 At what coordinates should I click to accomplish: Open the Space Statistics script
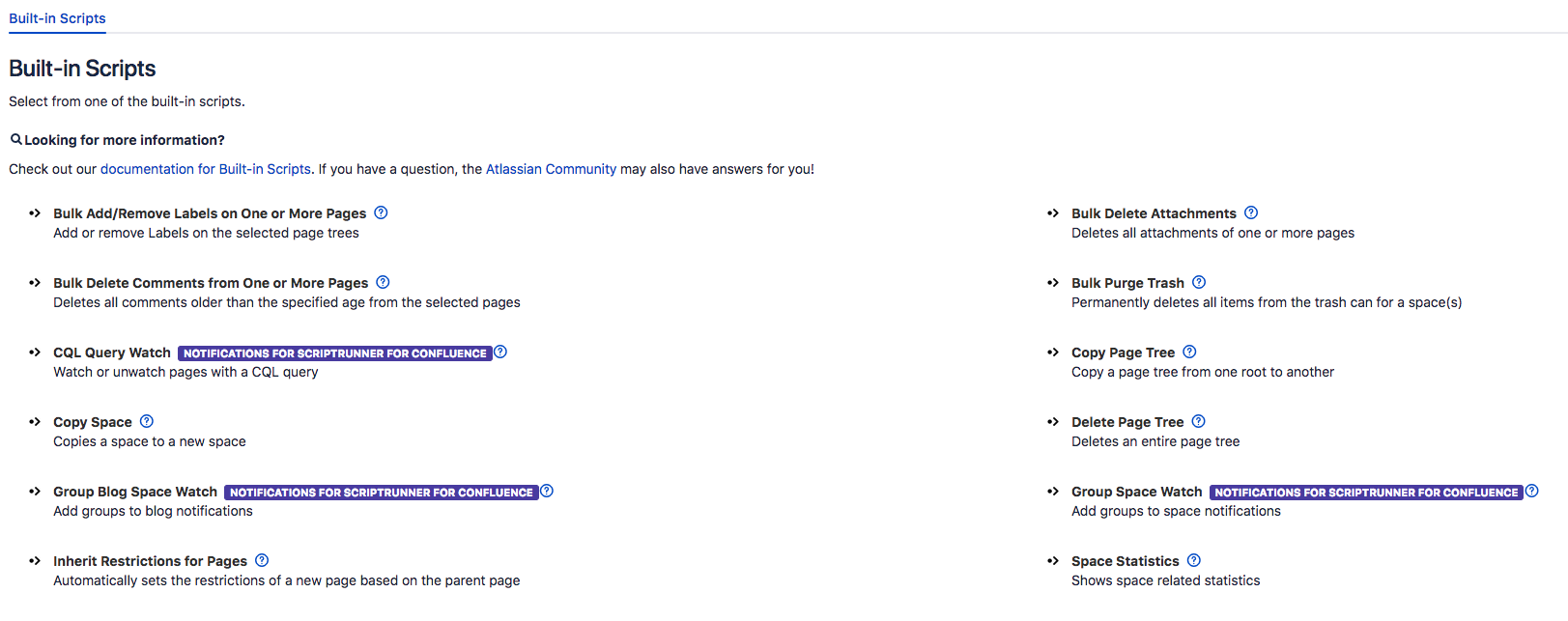[1126, 561]
